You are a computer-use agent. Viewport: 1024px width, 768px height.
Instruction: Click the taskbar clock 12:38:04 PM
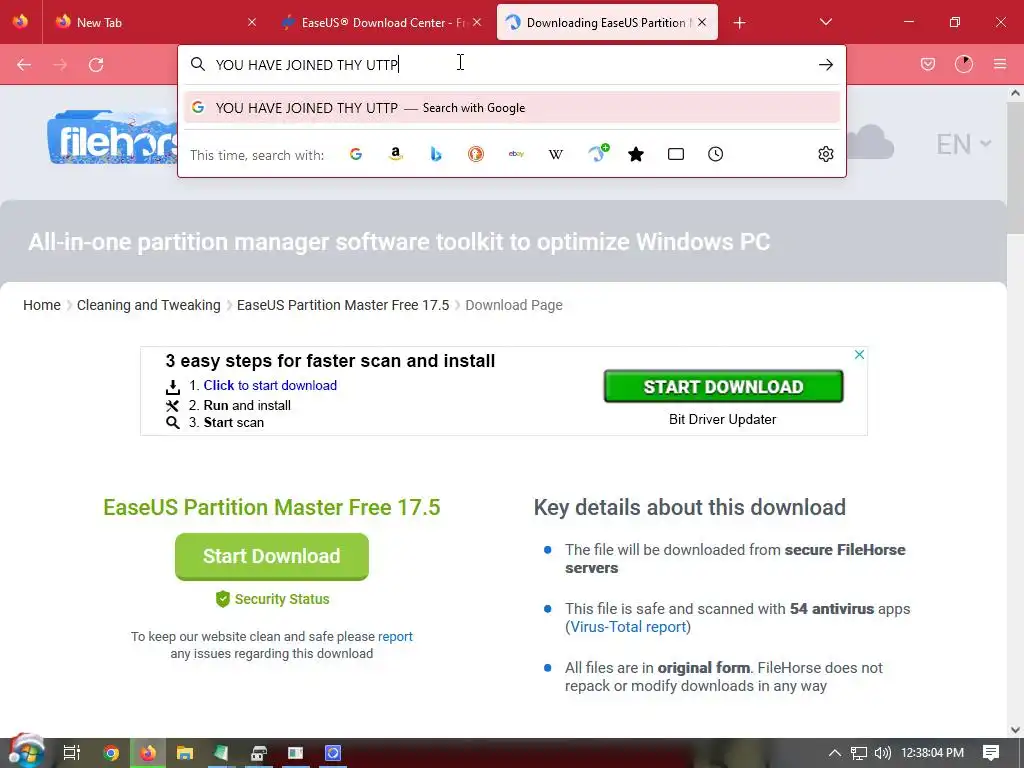coord(932,753)
